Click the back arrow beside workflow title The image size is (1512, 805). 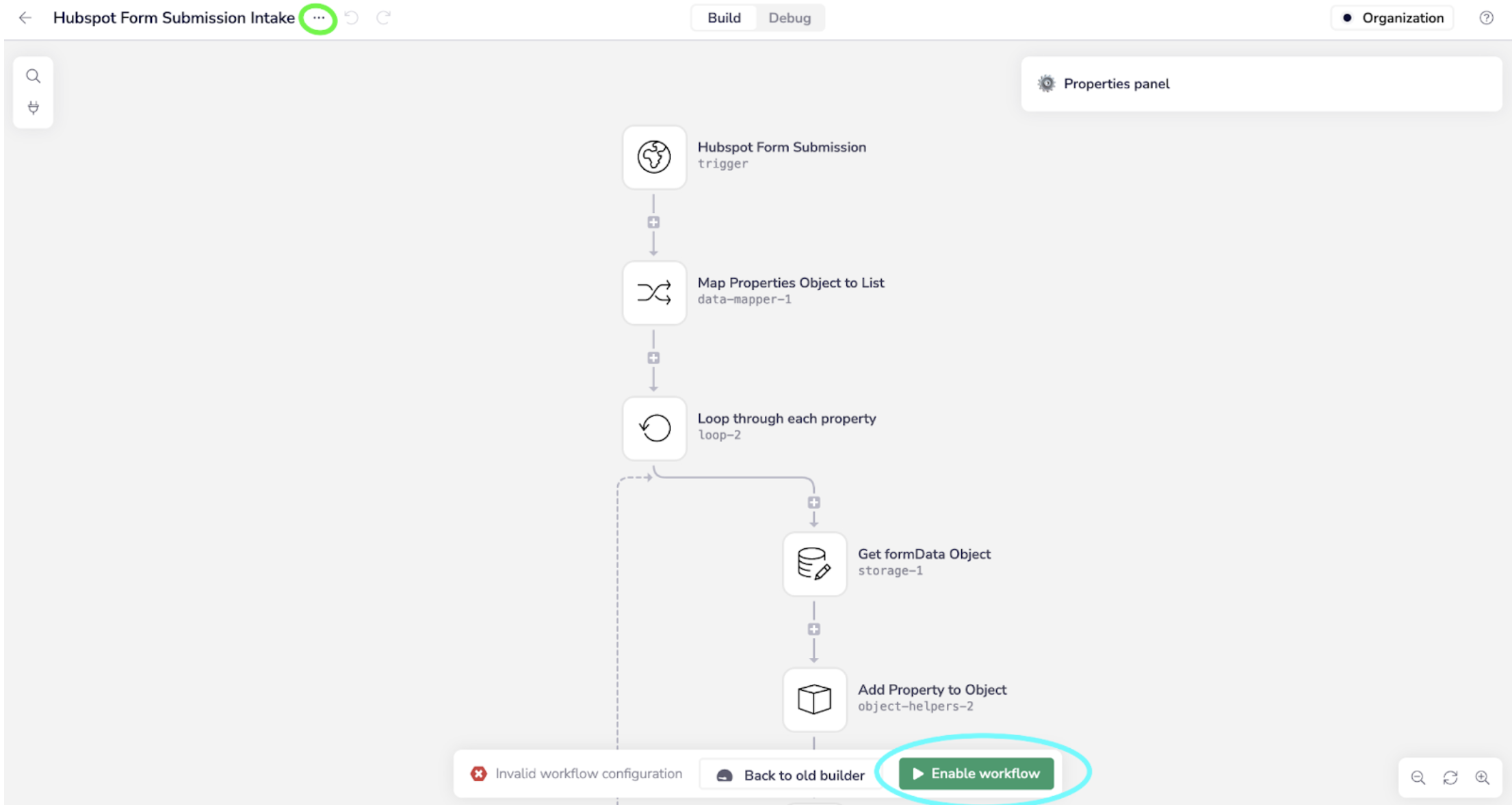[x=25, y=18]
